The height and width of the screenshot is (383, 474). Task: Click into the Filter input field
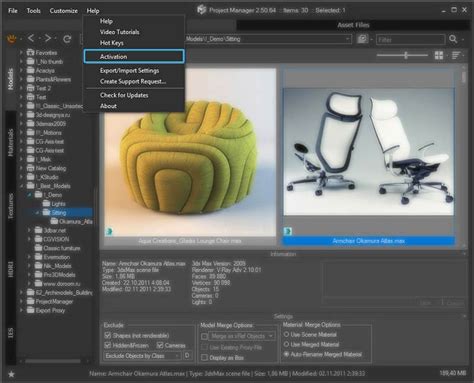click(411, 40)
